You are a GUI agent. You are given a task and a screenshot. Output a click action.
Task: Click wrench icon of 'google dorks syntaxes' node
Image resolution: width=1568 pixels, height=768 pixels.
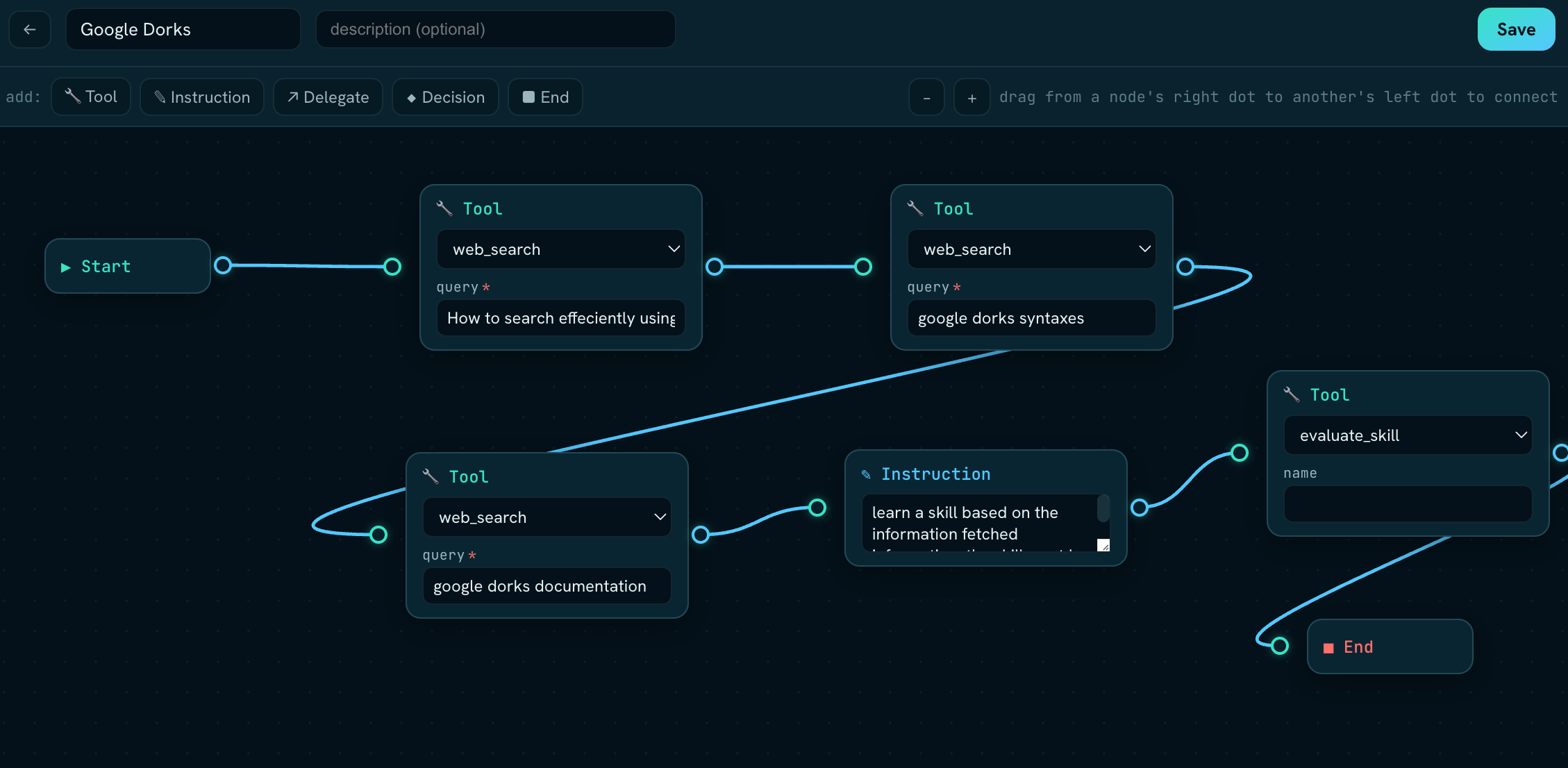point(915,208)
